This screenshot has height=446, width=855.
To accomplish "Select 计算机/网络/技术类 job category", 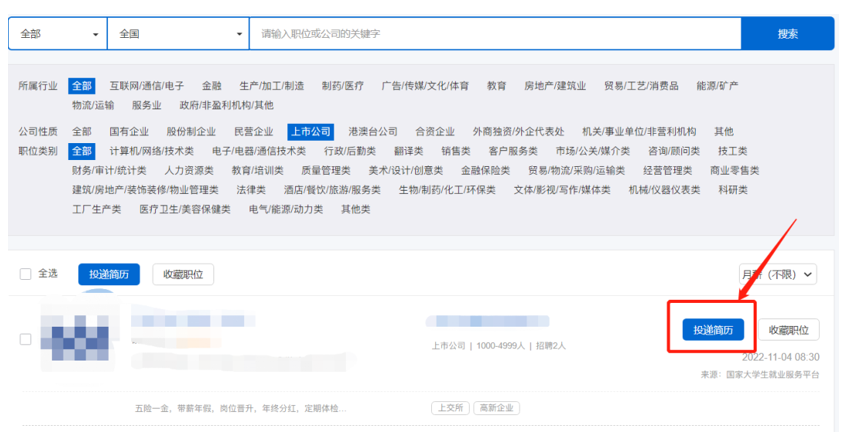I will (152, 151).
